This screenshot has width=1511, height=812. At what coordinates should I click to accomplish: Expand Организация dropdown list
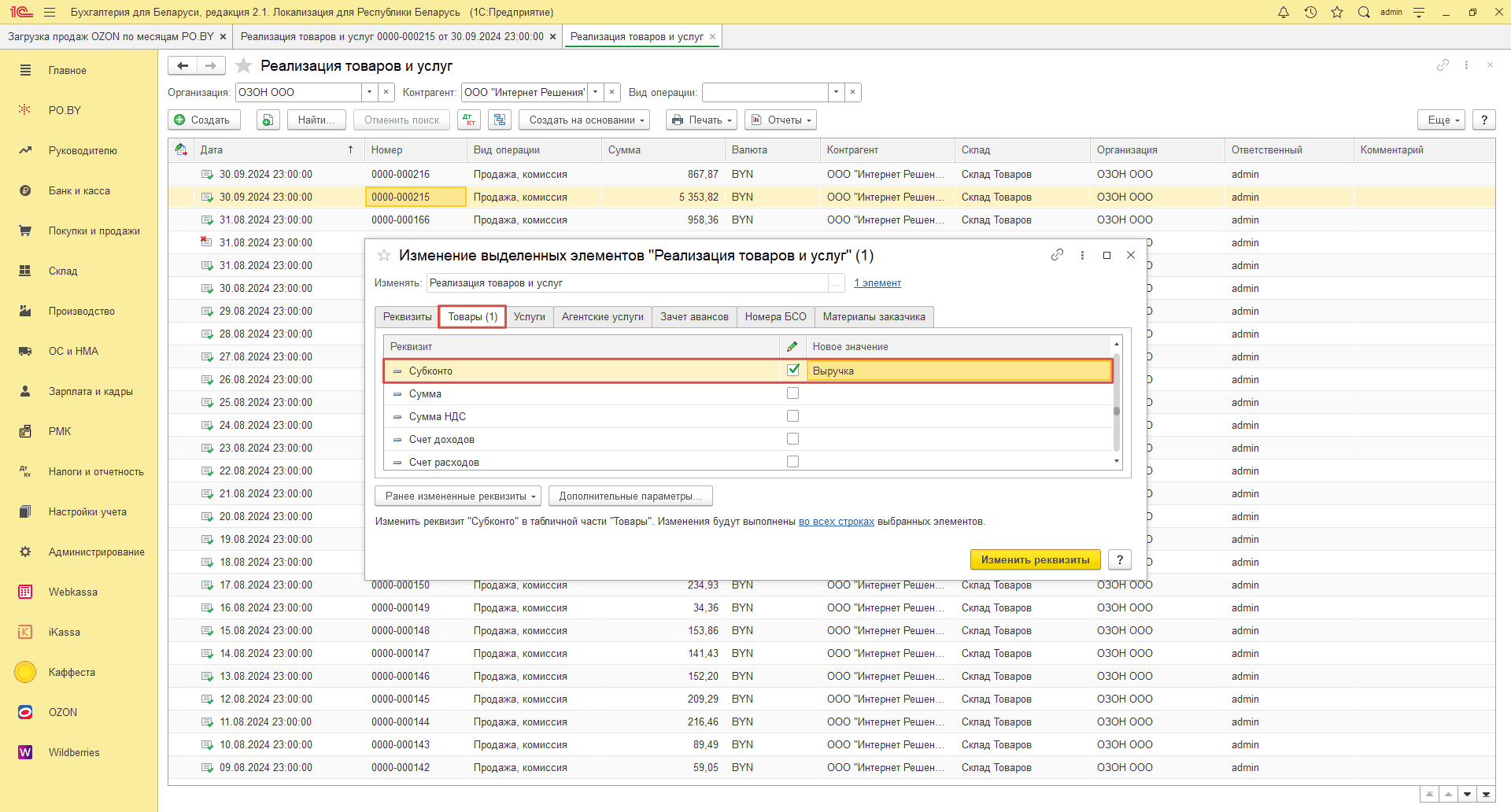pyautogui.click(x=369, y=92)
